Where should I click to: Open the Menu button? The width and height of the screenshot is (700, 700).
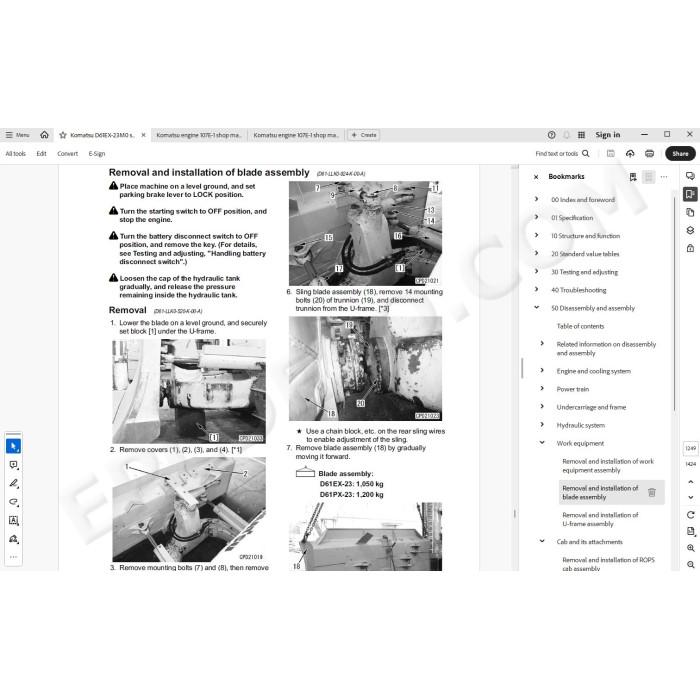[x=17, y=135]
